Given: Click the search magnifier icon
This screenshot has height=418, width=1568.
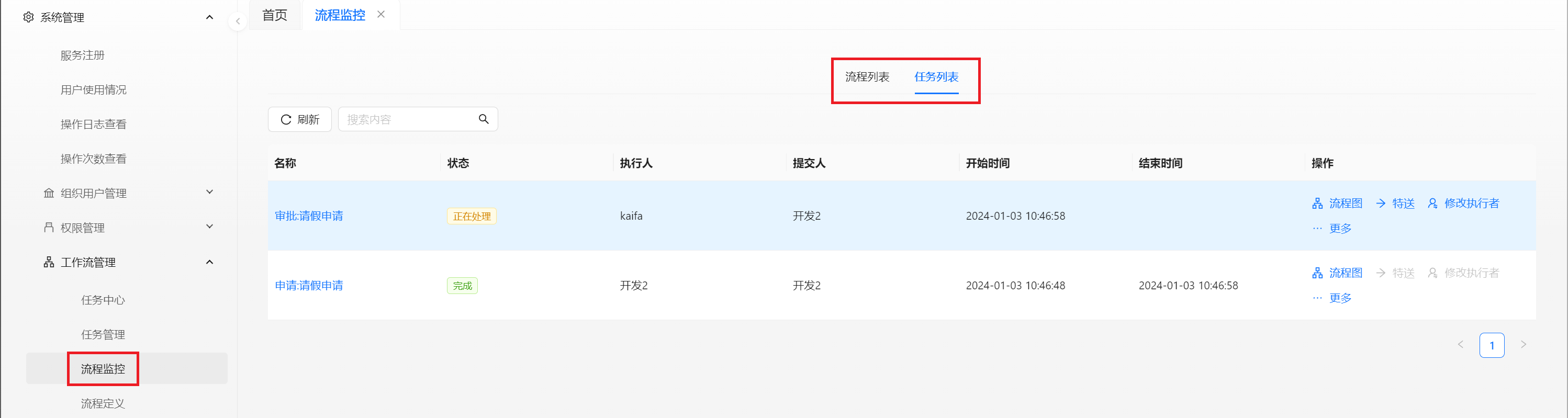Looking at the screenshot, I should 483,119.
